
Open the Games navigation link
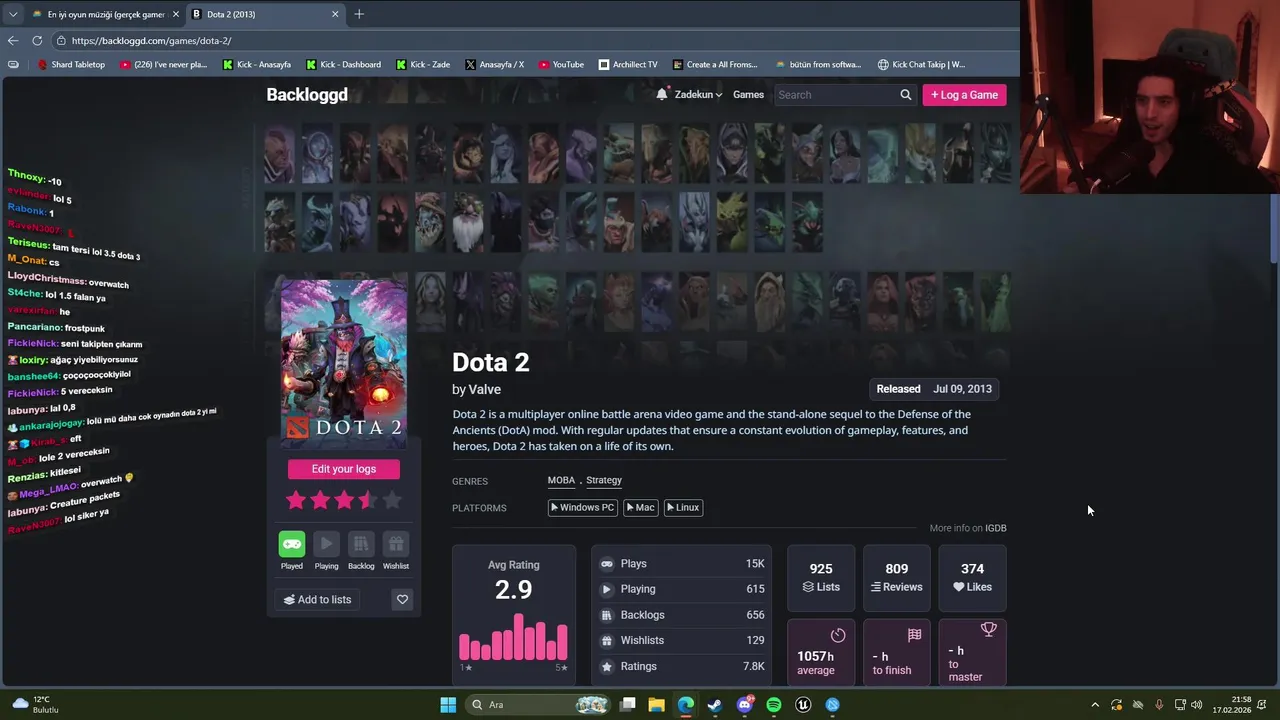(x=748, y=95)
